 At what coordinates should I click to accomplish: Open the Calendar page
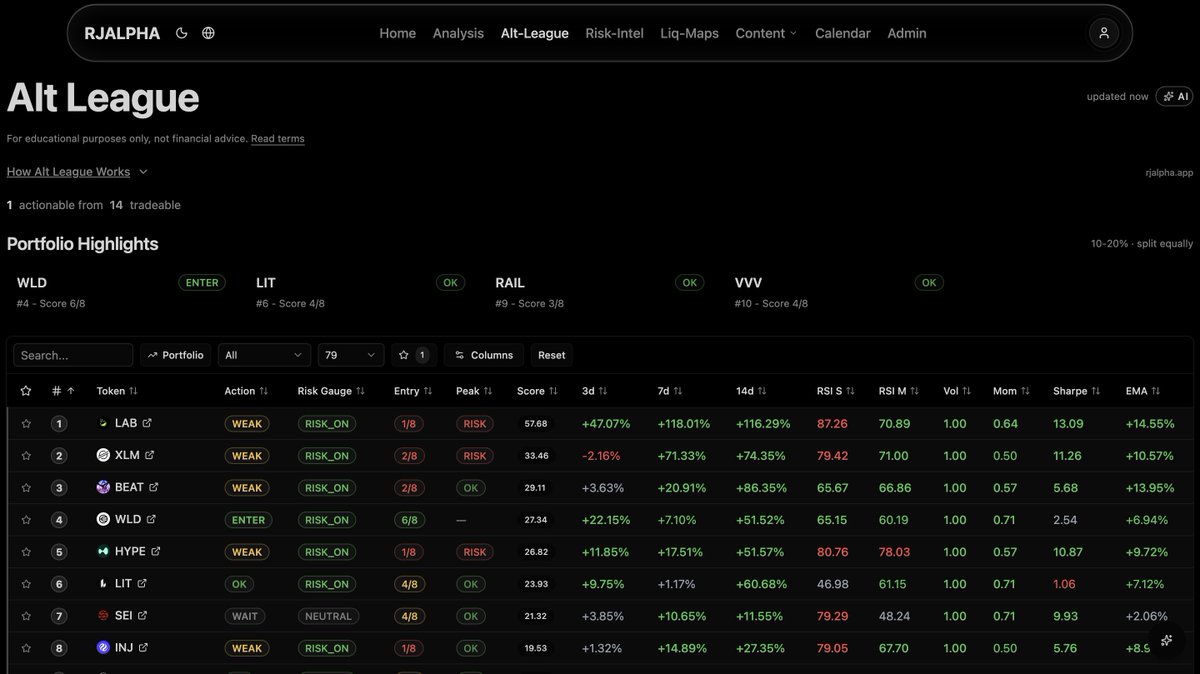point(843,33)
